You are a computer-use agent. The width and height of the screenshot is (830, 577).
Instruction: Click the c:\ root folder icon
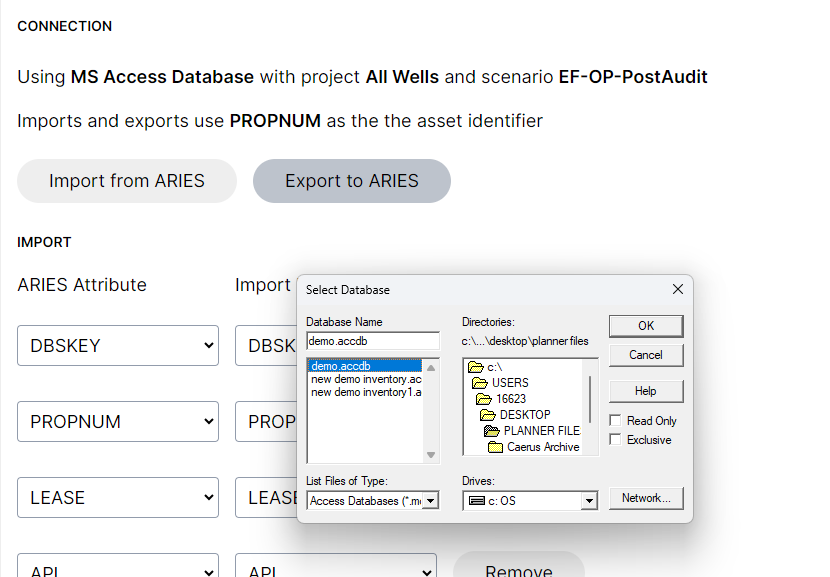coord(475,367)
